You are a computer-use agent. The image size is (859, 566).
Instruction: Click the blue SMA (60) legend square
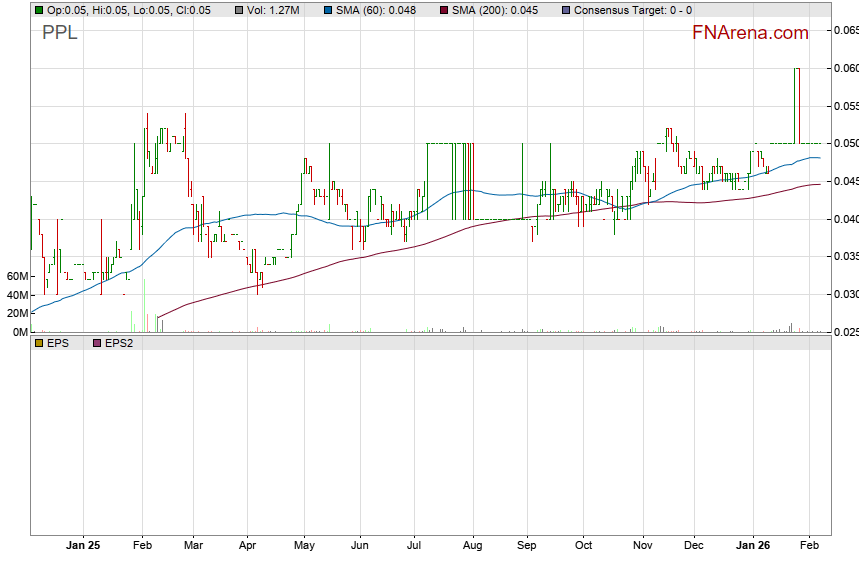tap(327, 10)
